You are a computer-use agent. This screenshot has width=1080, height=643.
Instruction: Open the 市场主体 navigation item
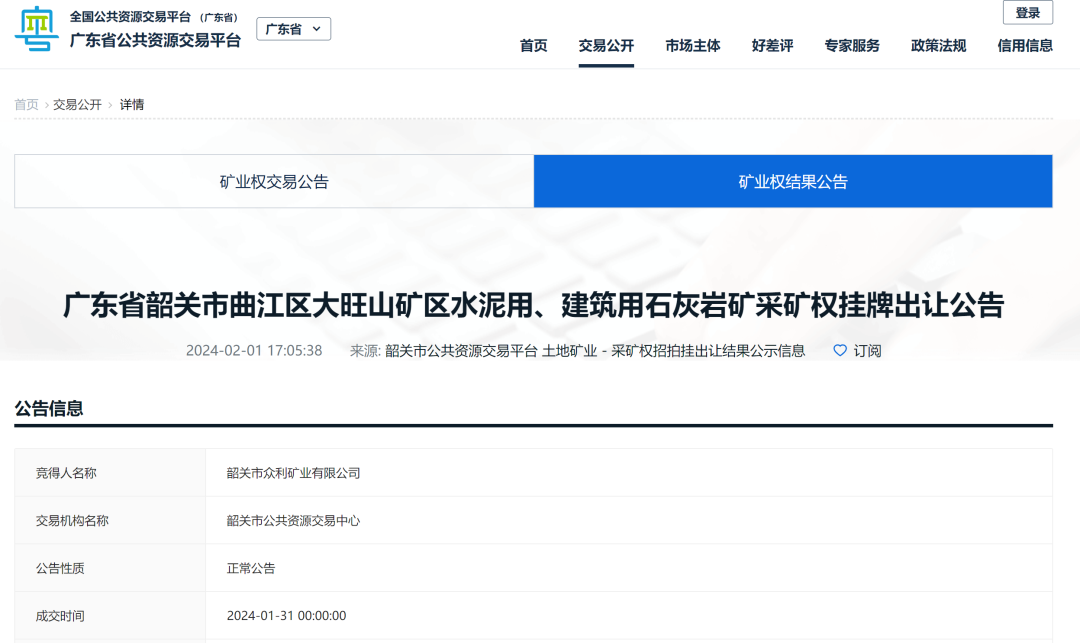click(692, 46)
